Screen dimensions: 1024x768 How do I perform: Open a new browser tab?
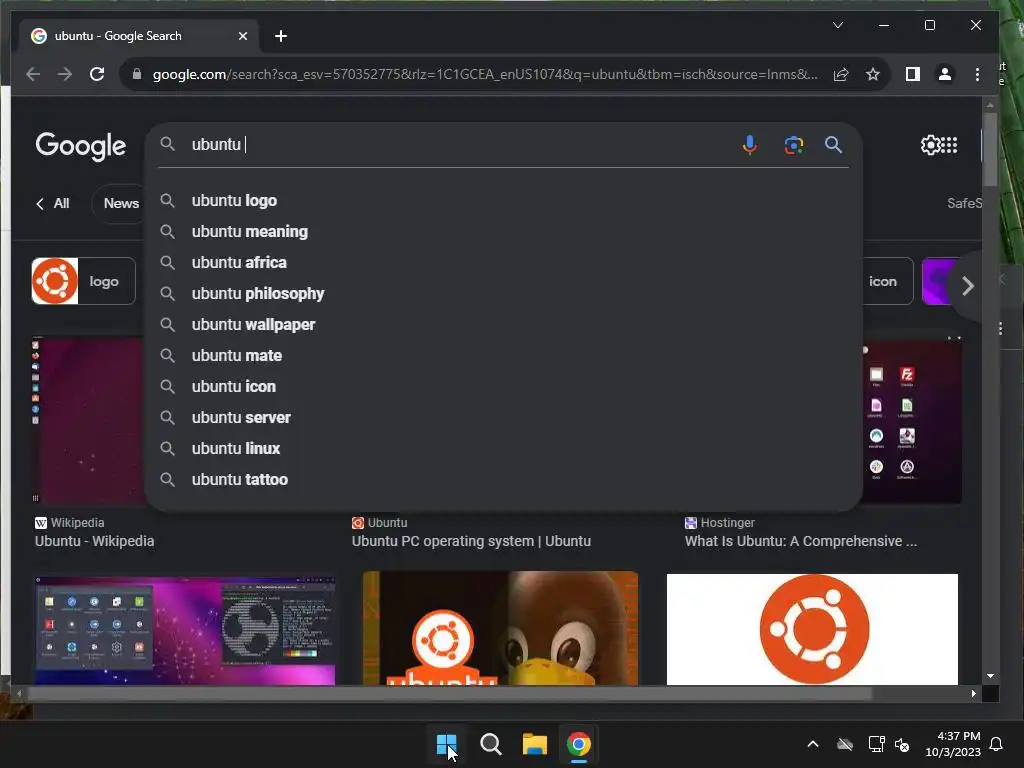coord(281,36)
